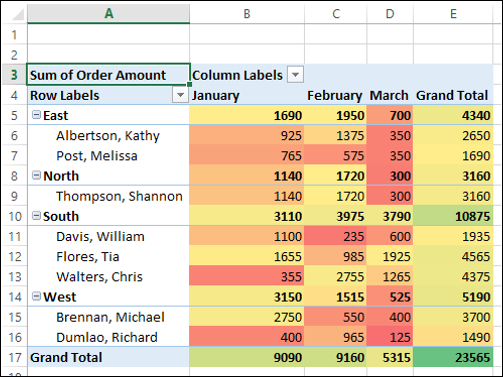The width and height of the screenshot is (503, 377).
Task: Select row 17 header
Action: [x=14, y=357]
